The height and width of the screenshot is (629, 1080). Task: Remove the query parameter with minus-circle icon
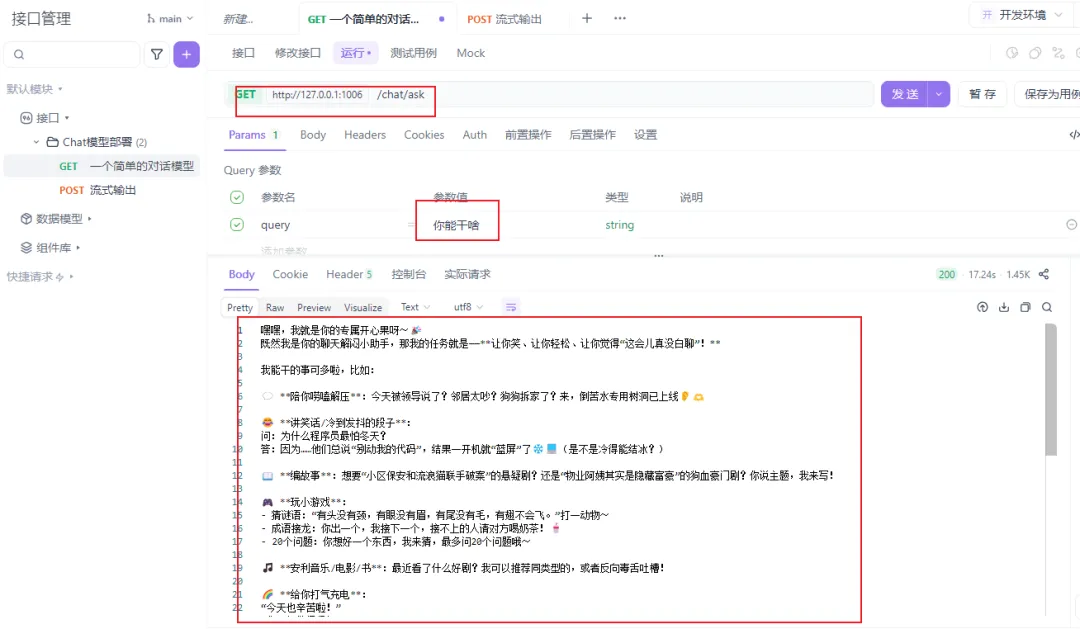pyautogui.click(x=1072, y=225)
